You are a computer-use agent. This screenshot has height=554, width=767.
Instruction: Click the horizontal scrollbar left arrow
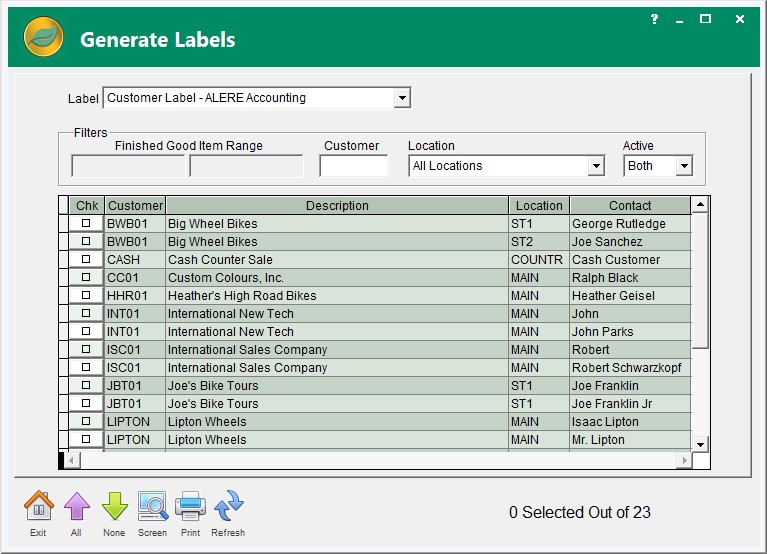(x=72, y=460)
